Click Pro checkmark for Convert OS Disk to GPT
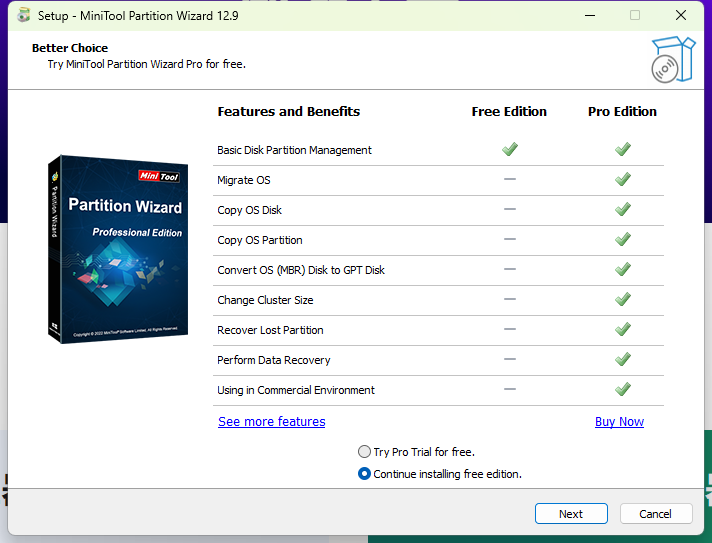Viewport: 712px width, 543px height. tap(623, 269)
